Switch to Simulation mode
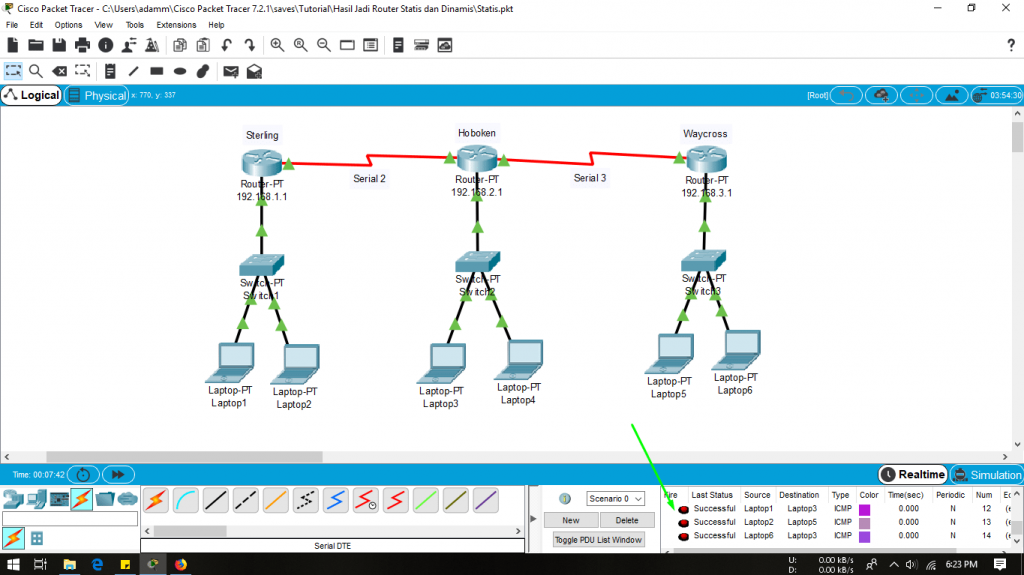The image size is (1024, 575). pos(987,475)
